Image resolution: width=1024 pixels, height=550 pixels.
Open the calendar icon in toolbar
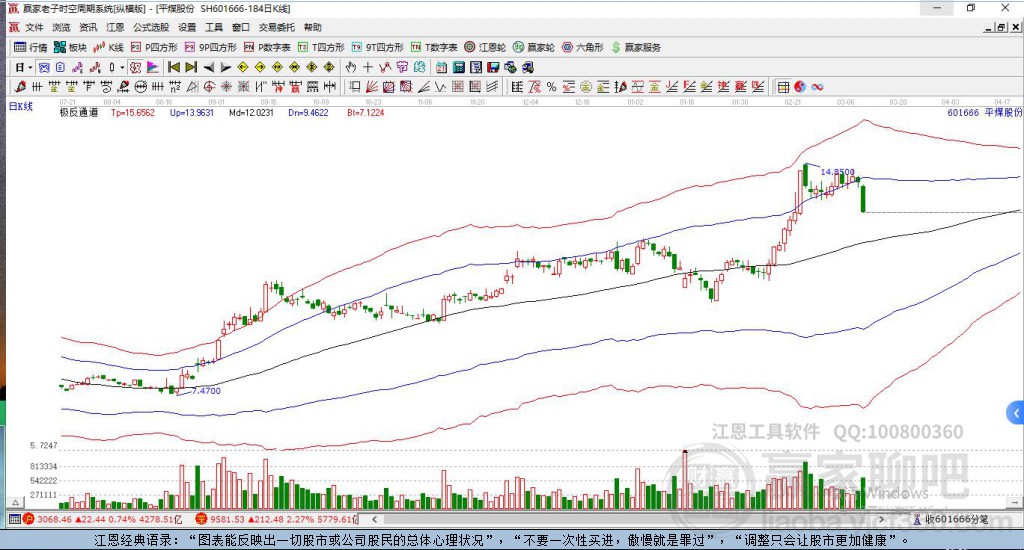click(x=441, y=67)
